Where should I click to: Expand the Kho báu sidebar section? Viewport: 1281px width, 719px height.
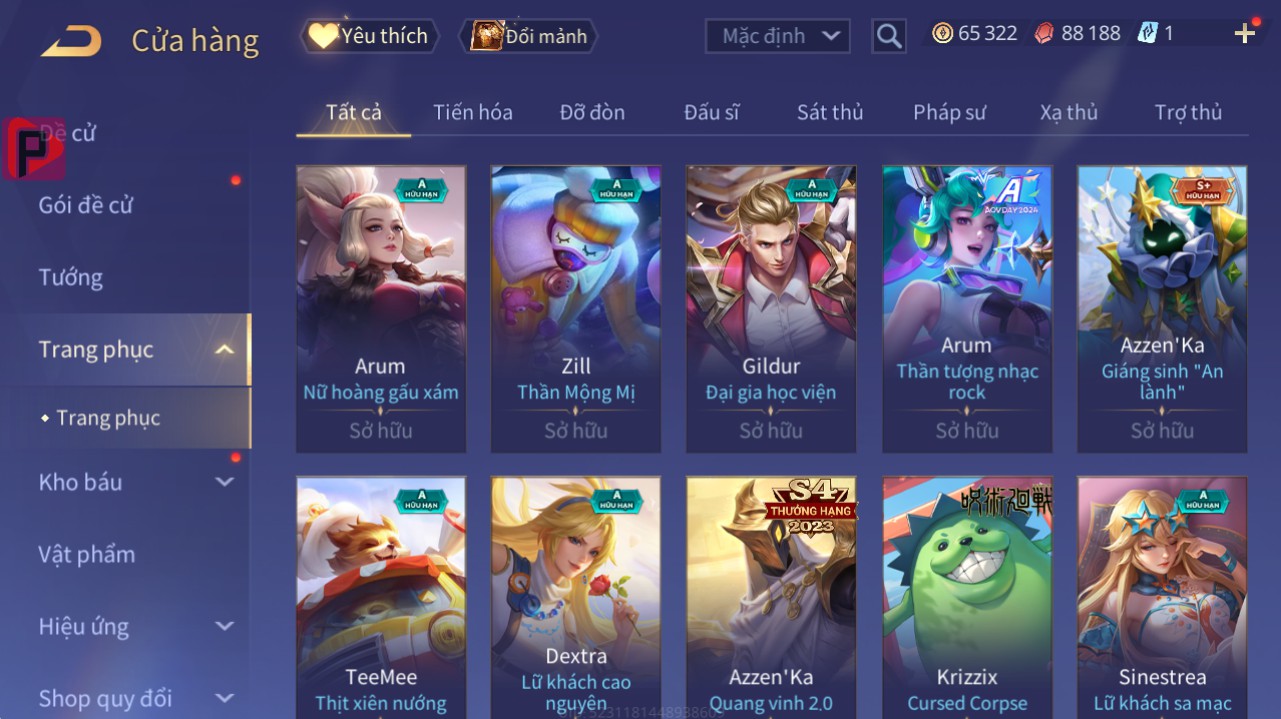pos(225,482)
